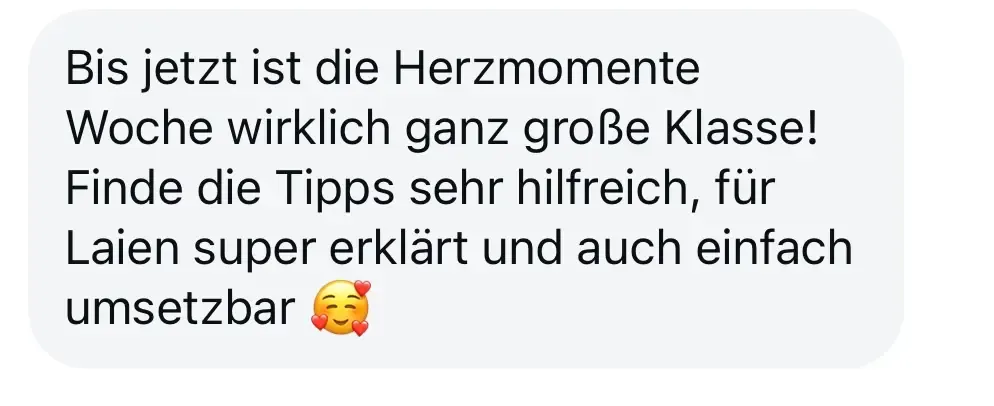Screen dimensions: 994x406
Task: Click the word "Laien" in the message
Action: (123, 249)
